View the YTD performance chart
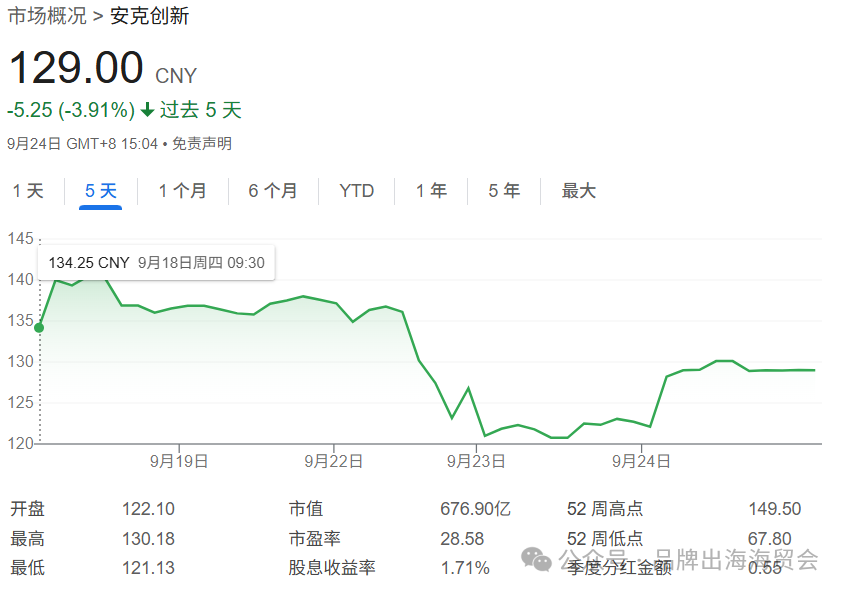This screenshot has height=594, width=846. (355, 190)
